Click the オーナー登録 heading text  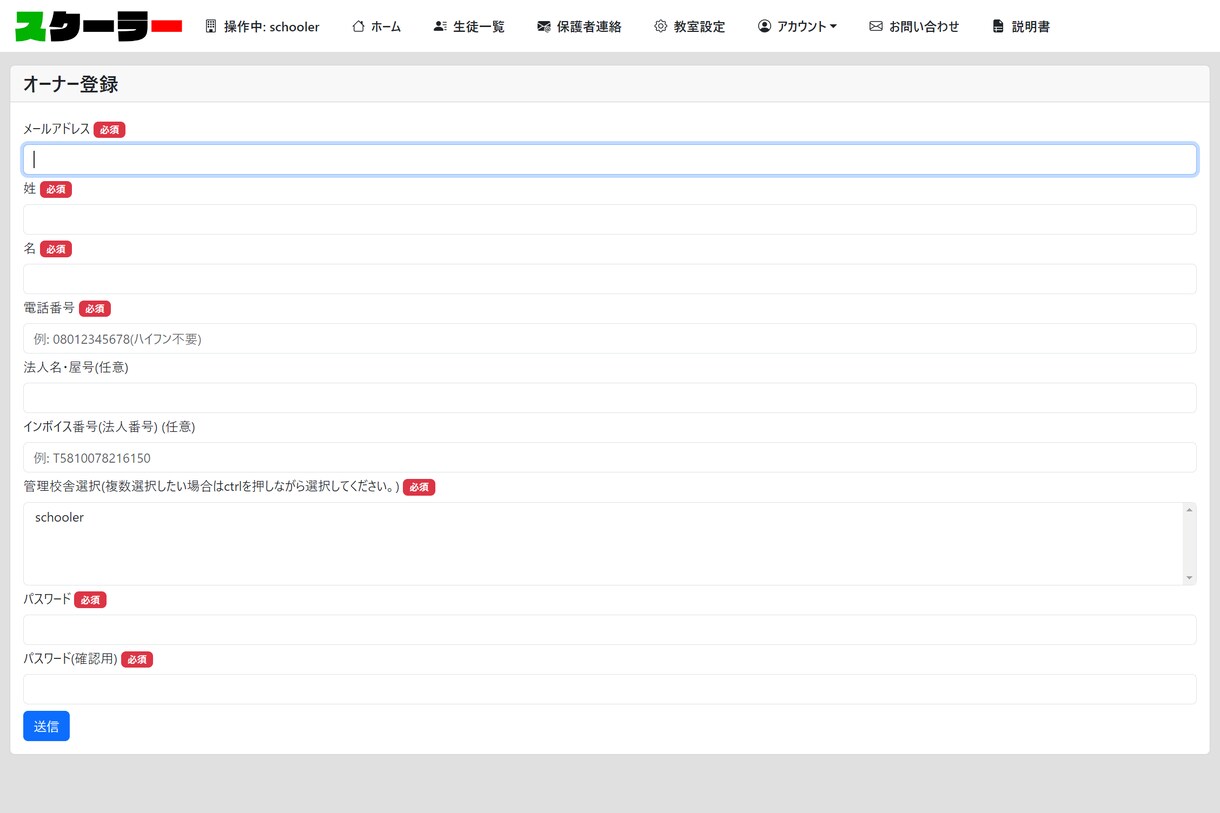71,85
